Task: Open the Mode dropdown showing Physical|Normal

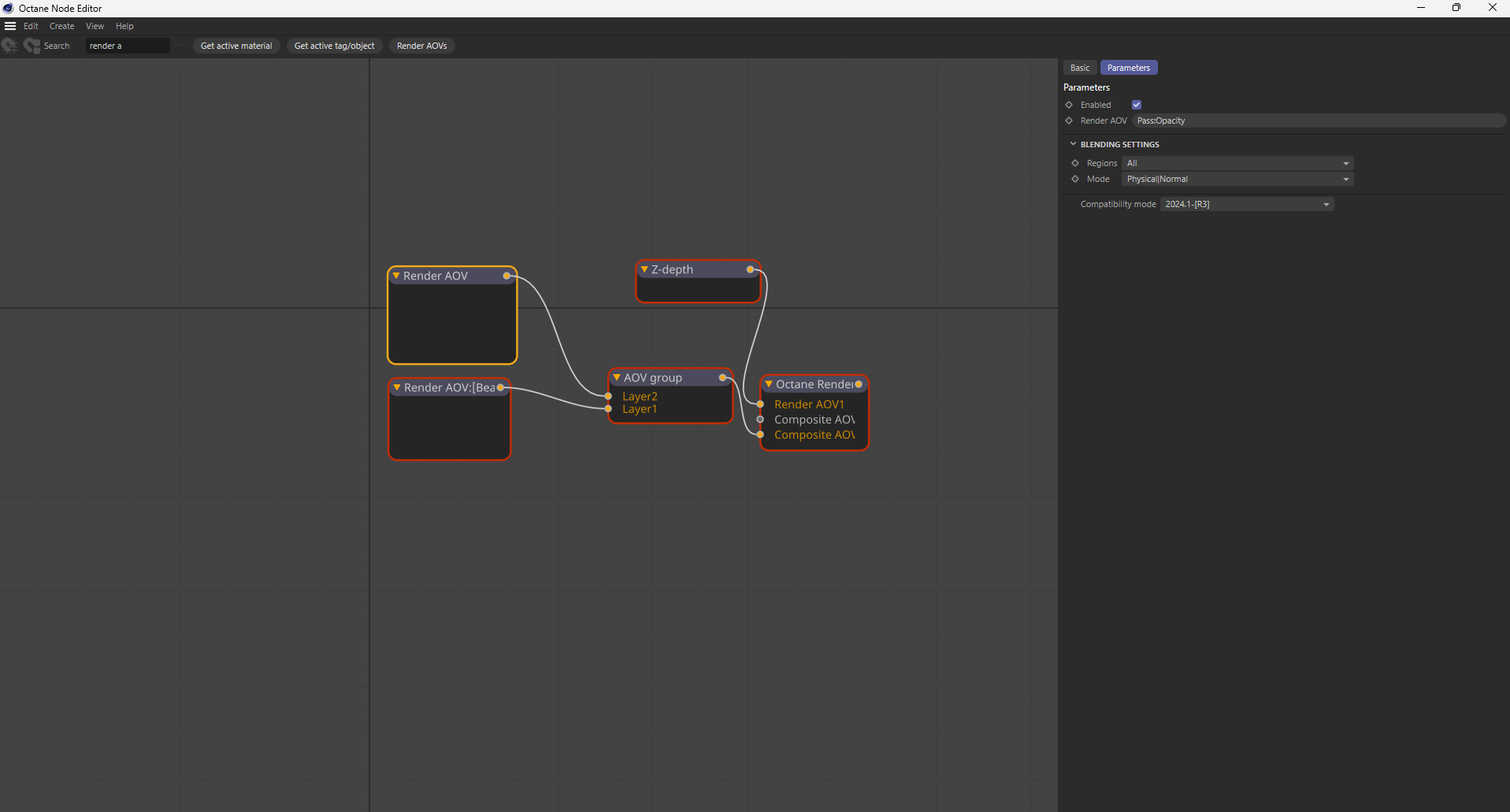Action: point(1237,179)
